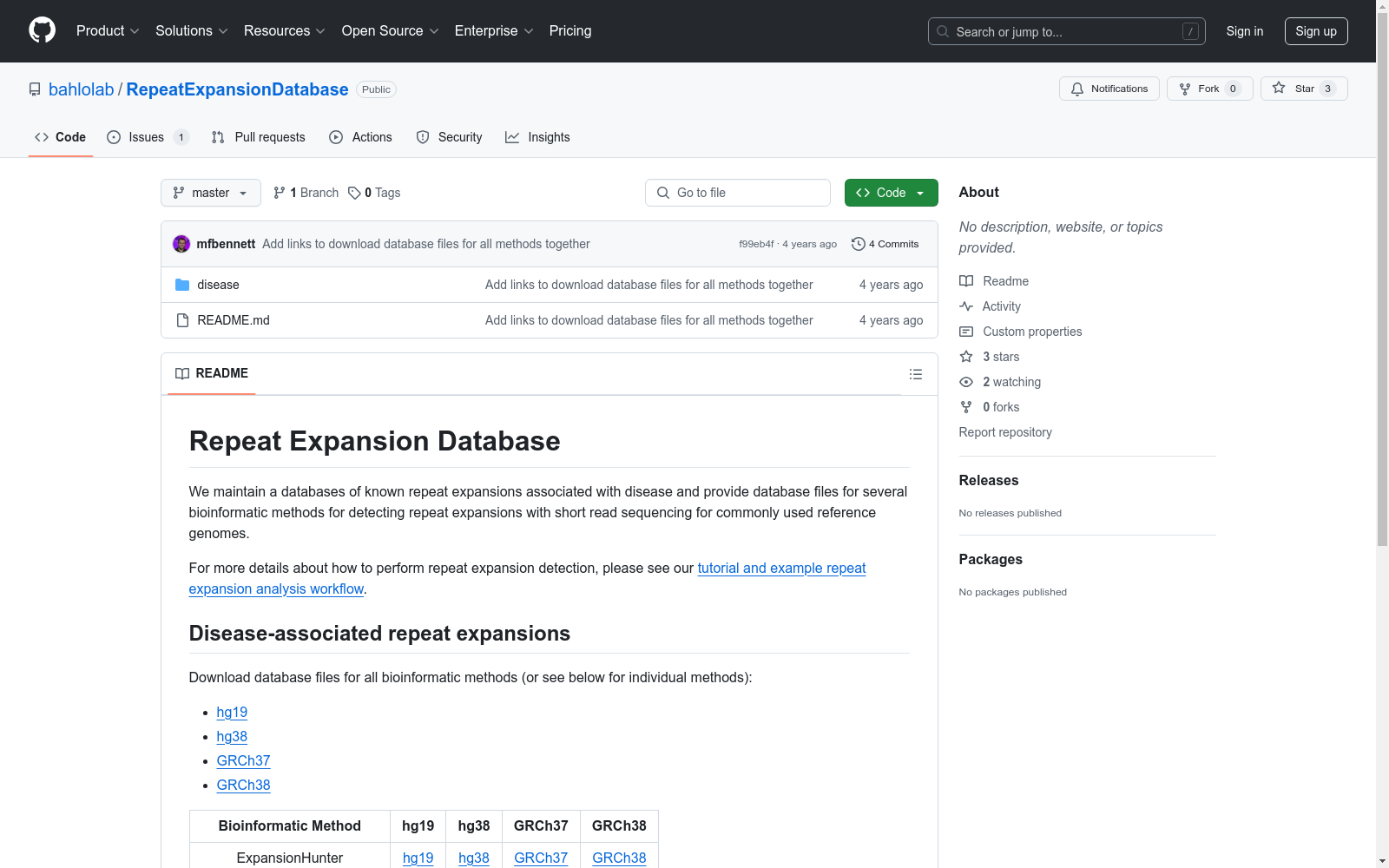Click the branch icon next to 1 Branch
Image resolution: width=1389 pixels, height=868 pixels.
(x=280, y=193)
